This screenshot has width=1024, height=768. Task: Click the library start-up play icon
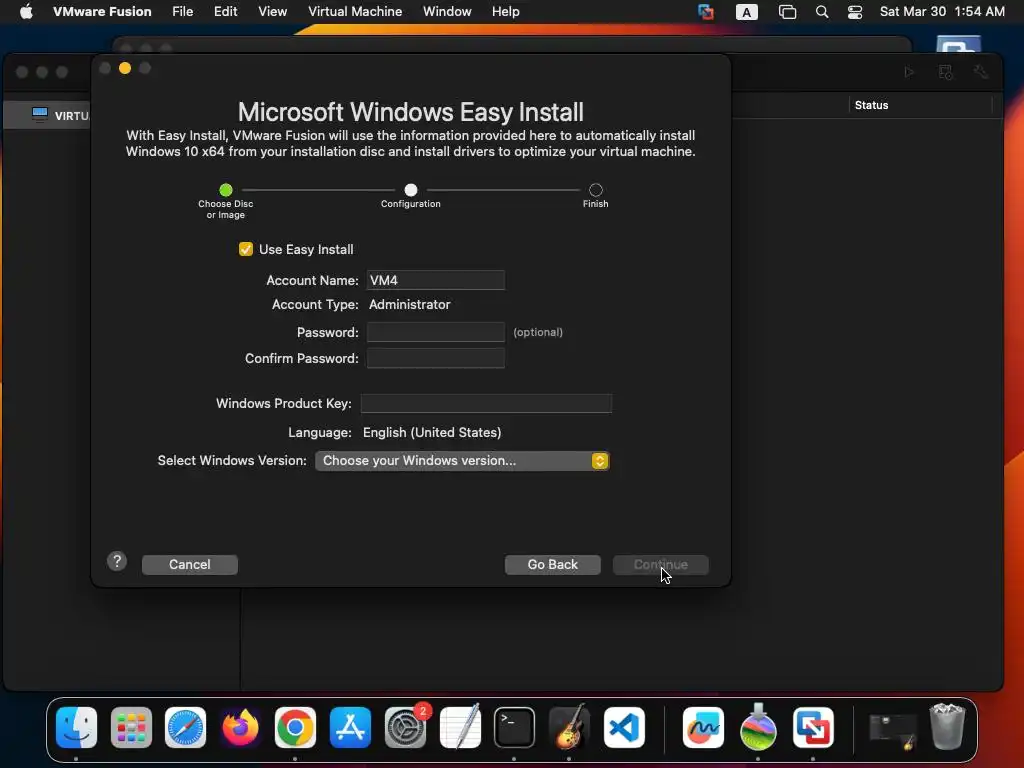tap(909, 72)
